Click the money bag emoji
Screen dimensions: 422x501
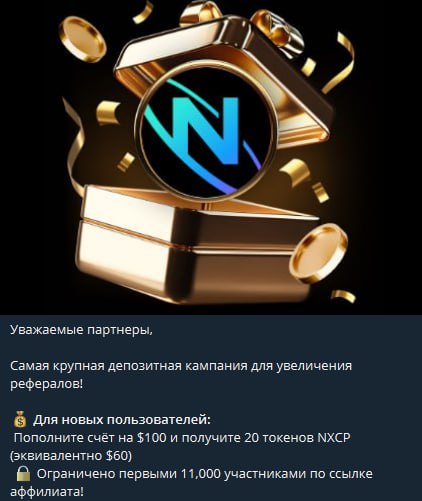tap(20, 419)
